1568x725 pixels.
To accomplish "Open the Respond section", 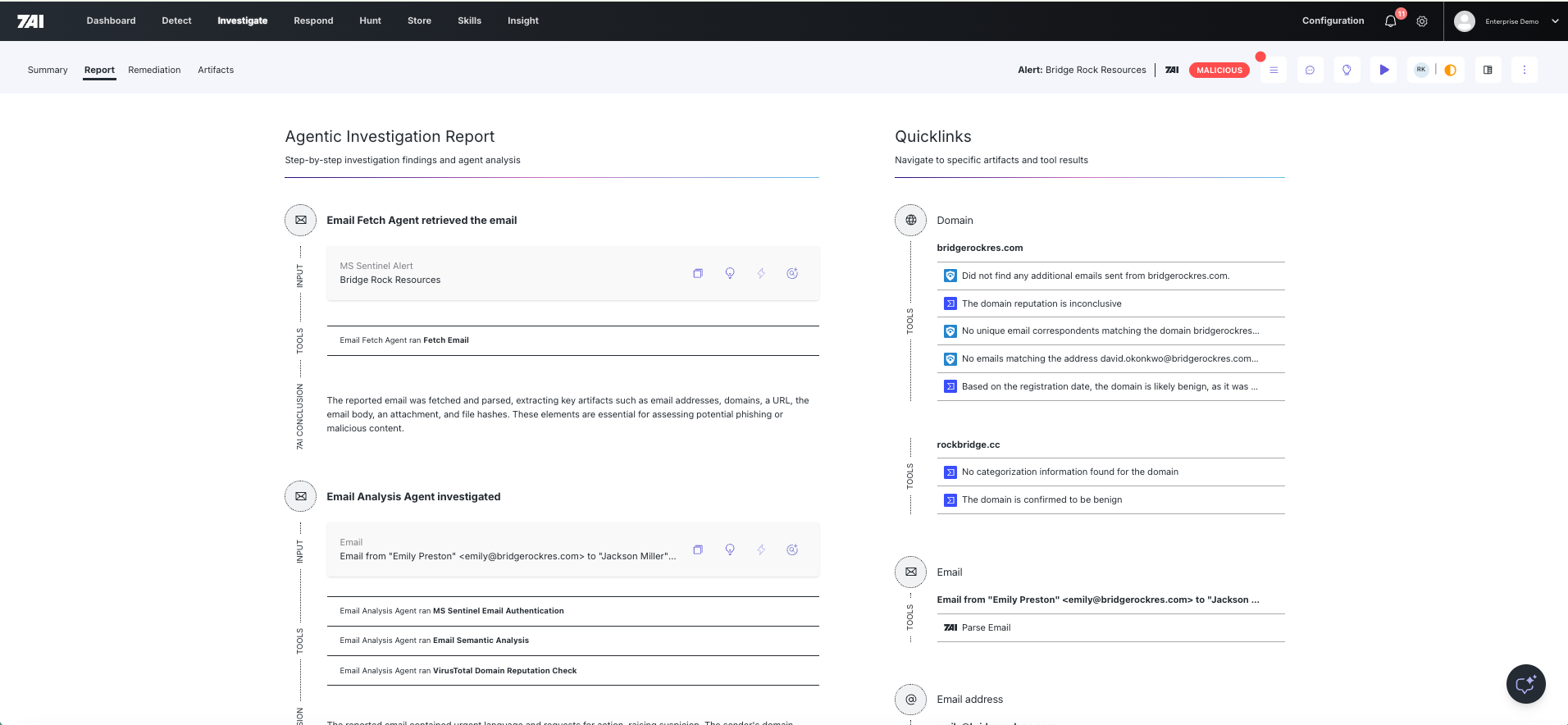I will point(313,21).
